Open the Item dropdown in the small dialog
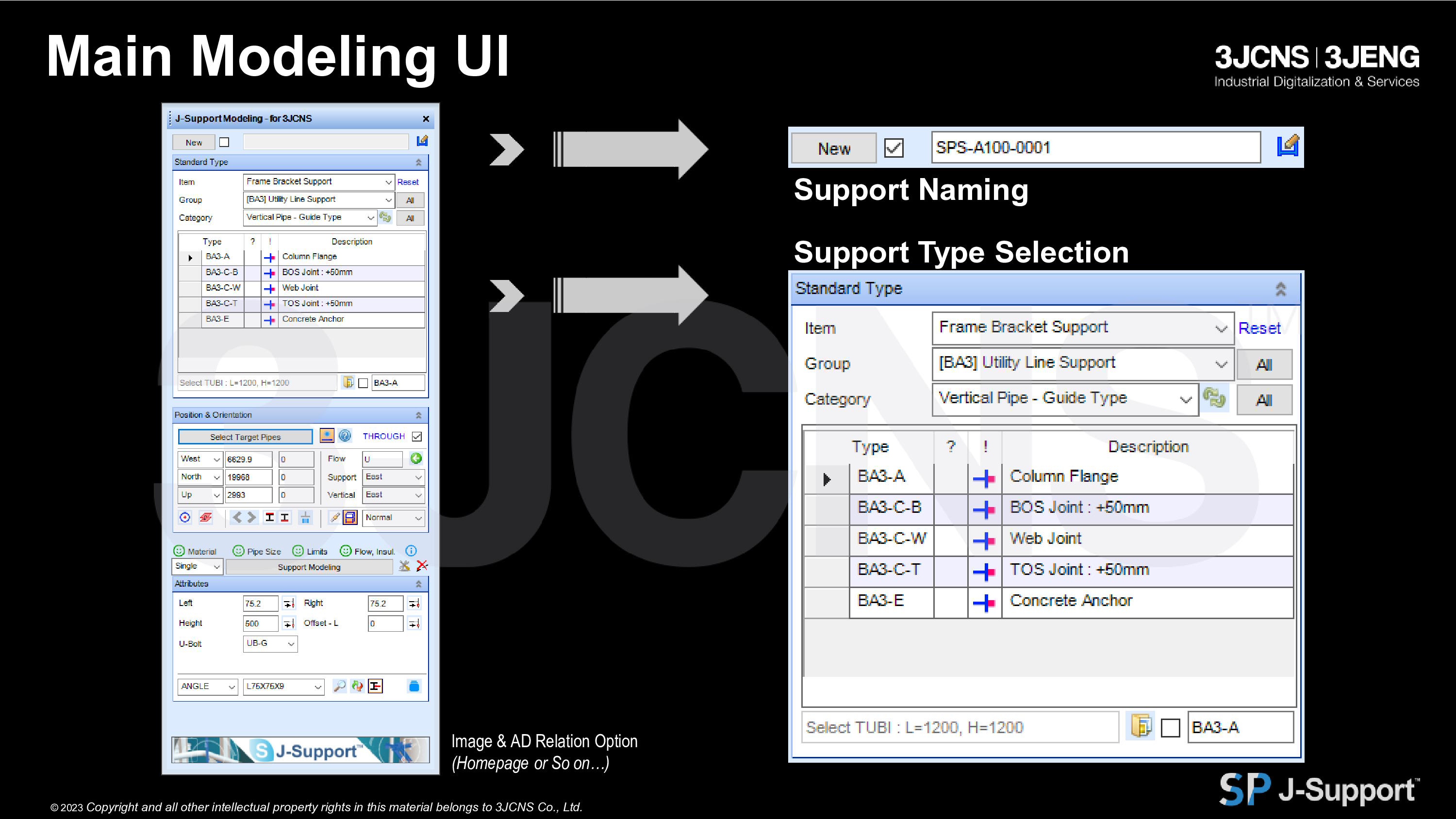 tap(319, 181)
